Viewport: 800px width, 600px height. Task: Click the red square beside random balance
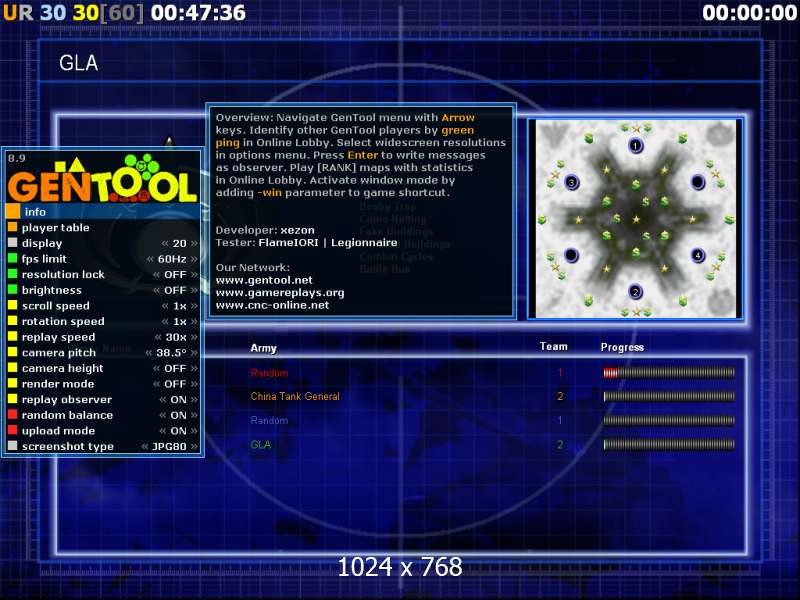tap(13, 414)
